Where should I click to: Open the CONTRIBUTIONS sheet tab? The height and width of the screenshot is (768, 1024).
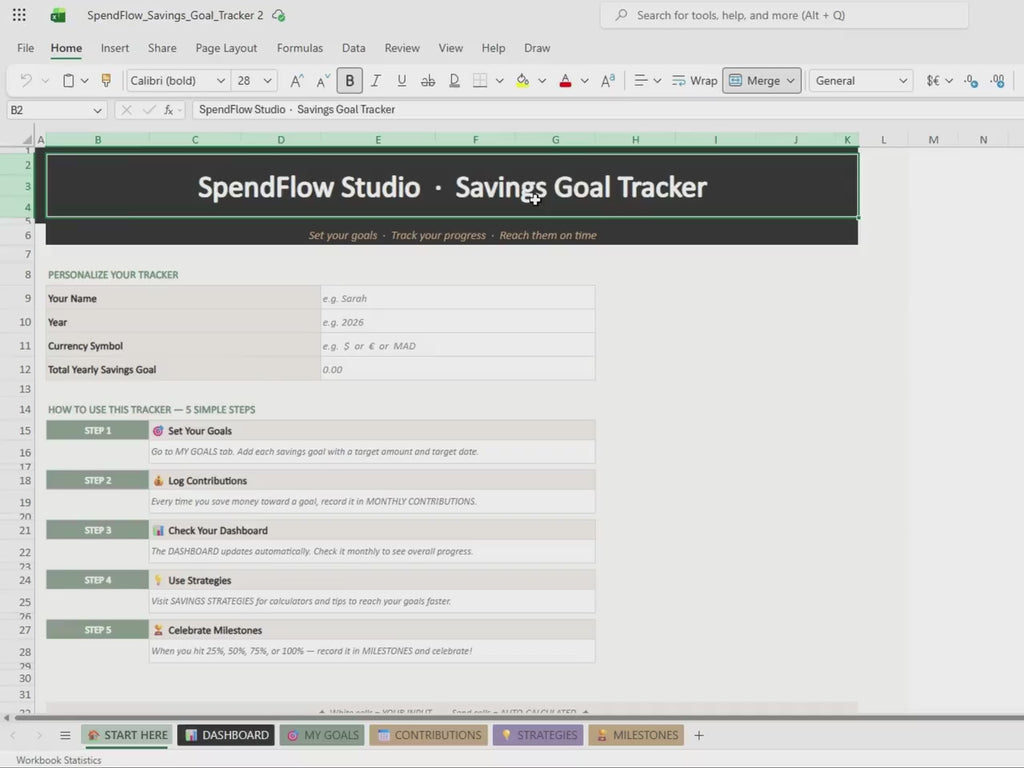click(x=429, y=735)
